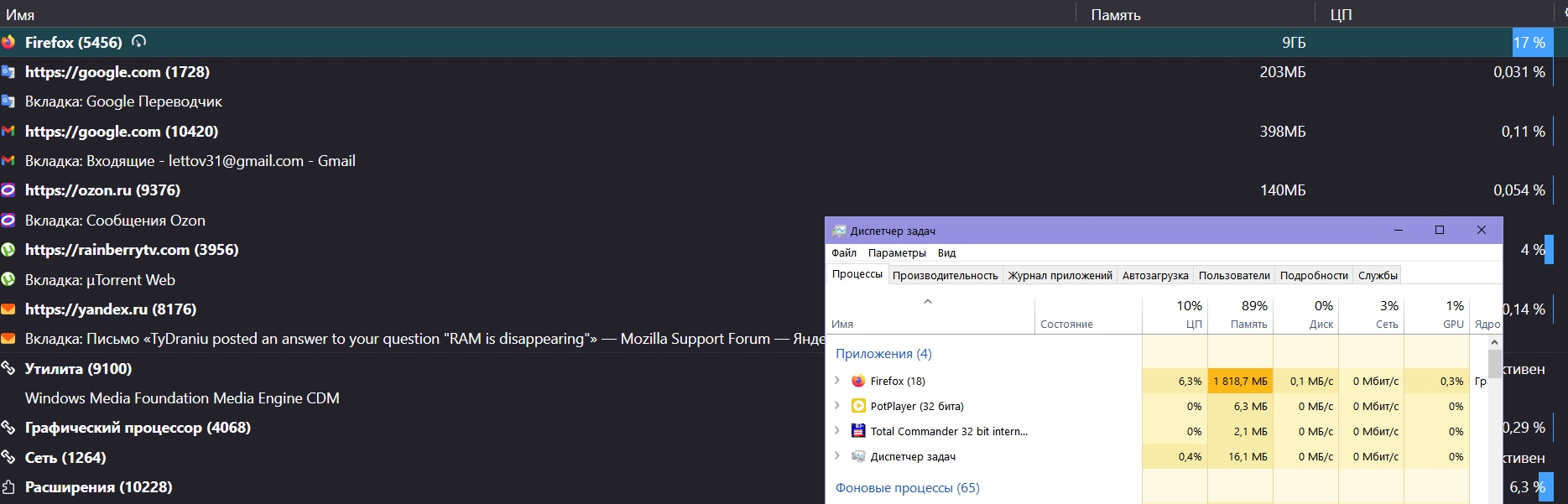Click the 398МБ memory value

(1282, 132)
